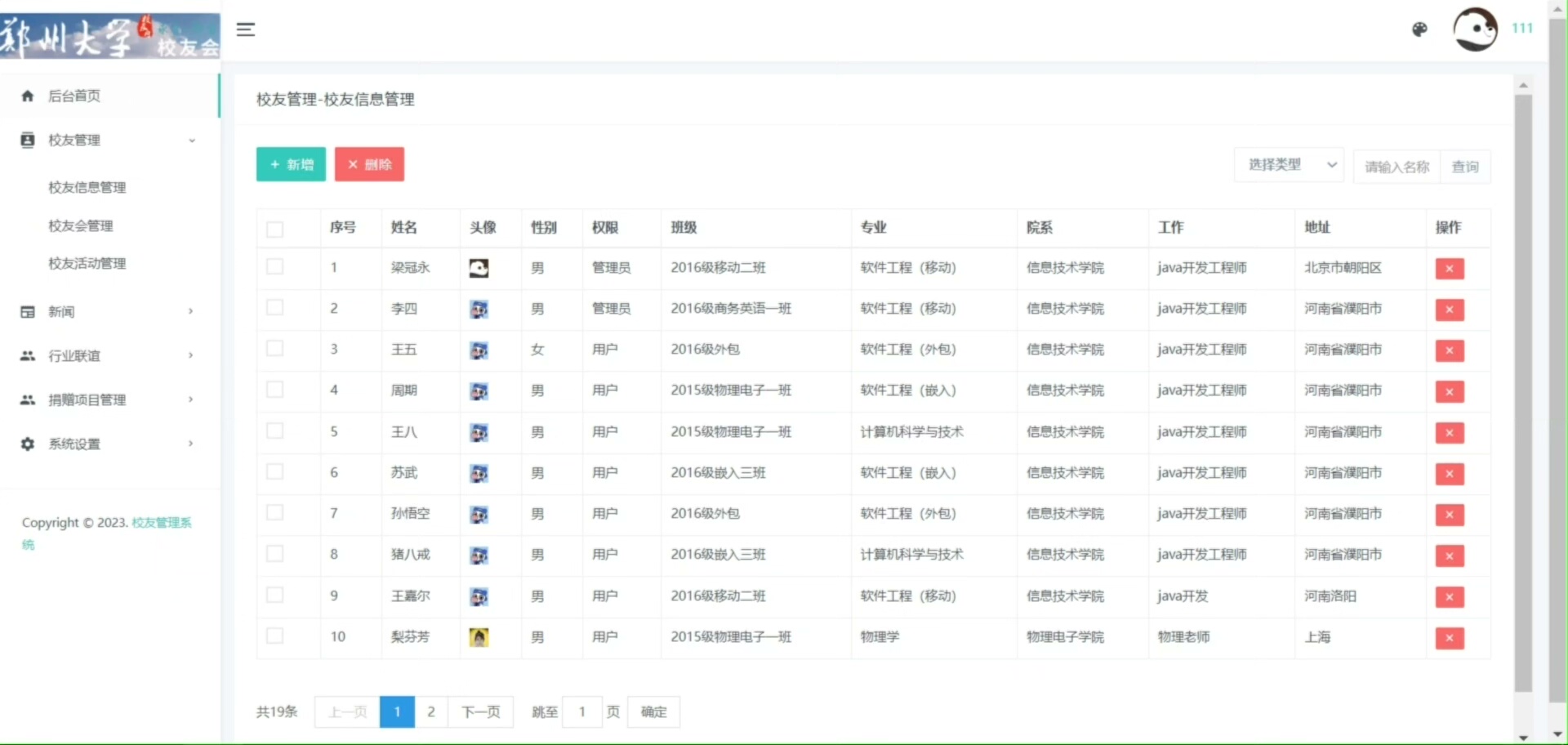
Task: Click the 系统设置 gear icon
Action: click(28, 444)
